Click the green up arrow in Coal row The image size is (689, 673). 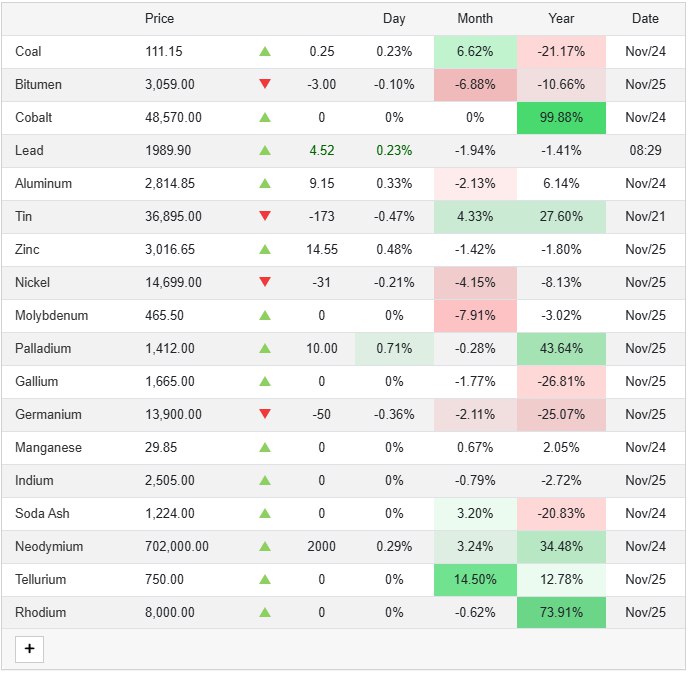point(265,51)
